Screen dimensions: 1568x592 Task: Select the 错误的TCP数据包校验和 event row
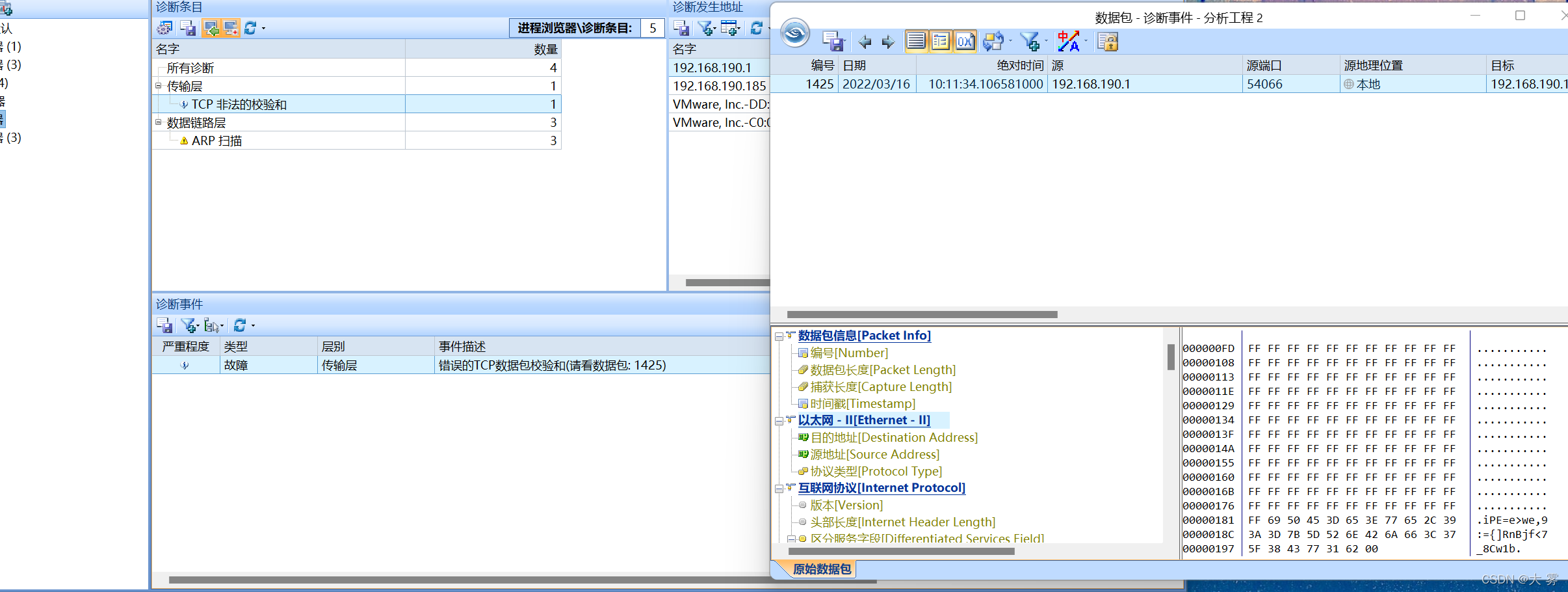462,365
